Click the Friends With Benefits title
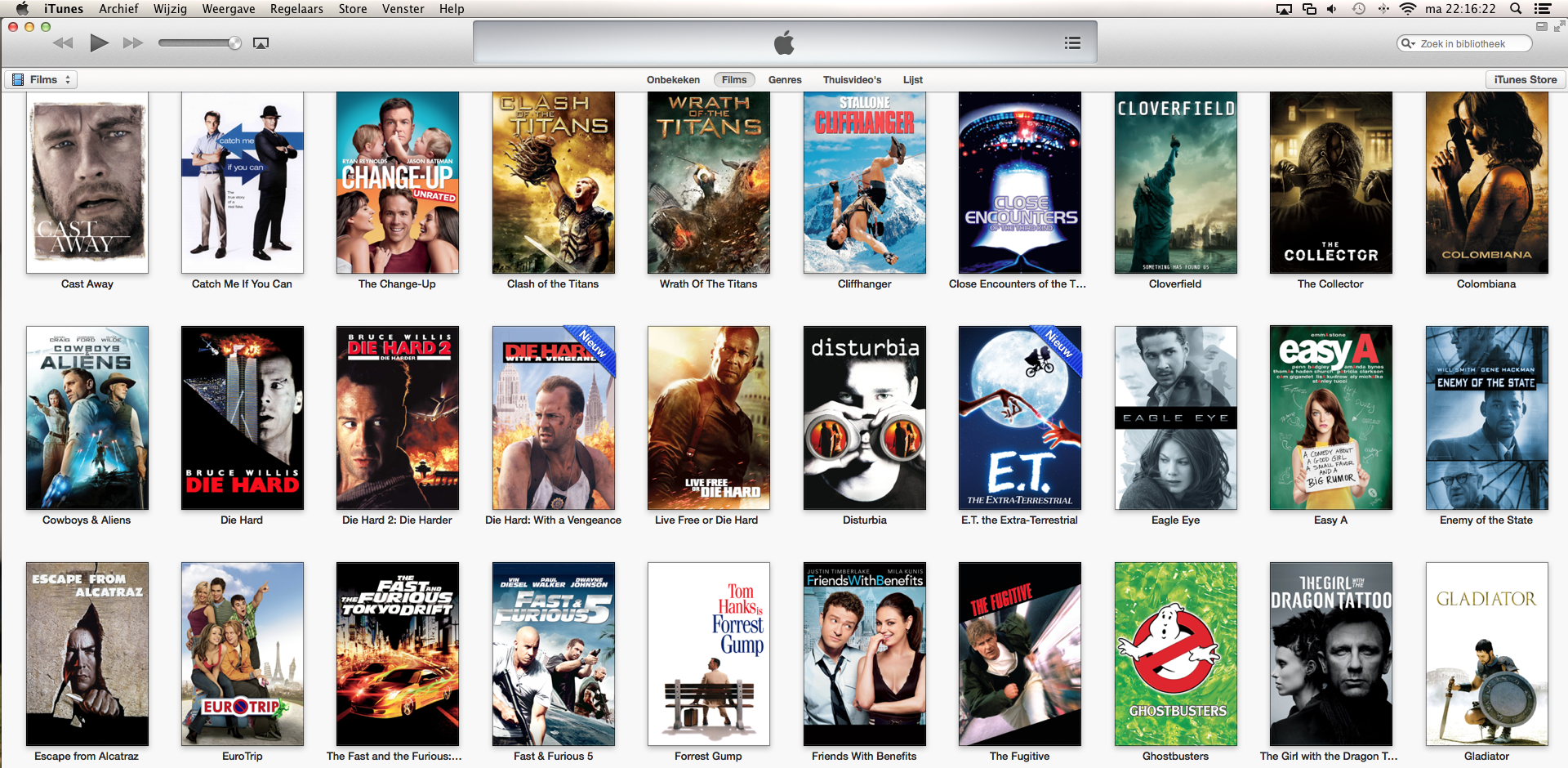The height and width of the screenshot is (768, 1568). point(864,756)
